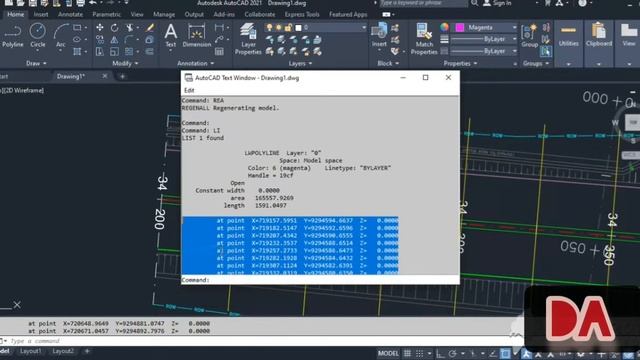Select the Rectangle draw tool
Viewport: 640px width, 360px height.
77,28
